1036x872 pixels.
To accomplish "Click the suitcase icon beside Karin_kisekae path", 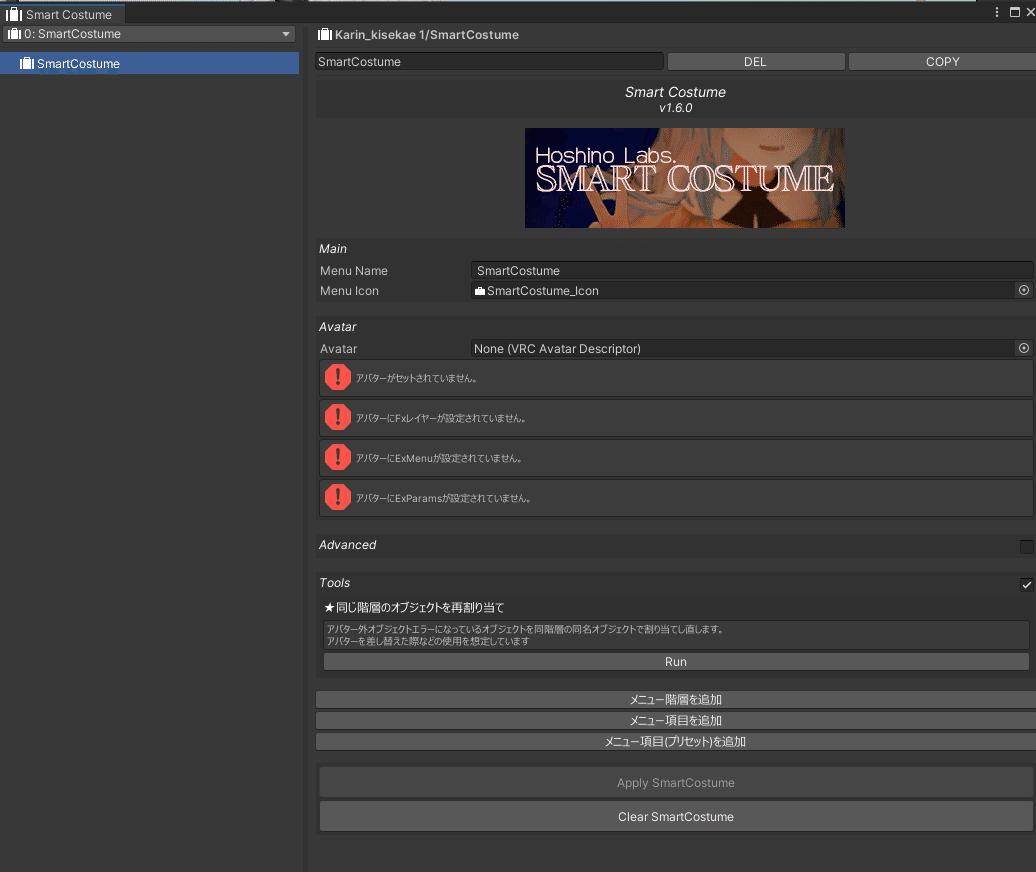I will click(324, 34).
